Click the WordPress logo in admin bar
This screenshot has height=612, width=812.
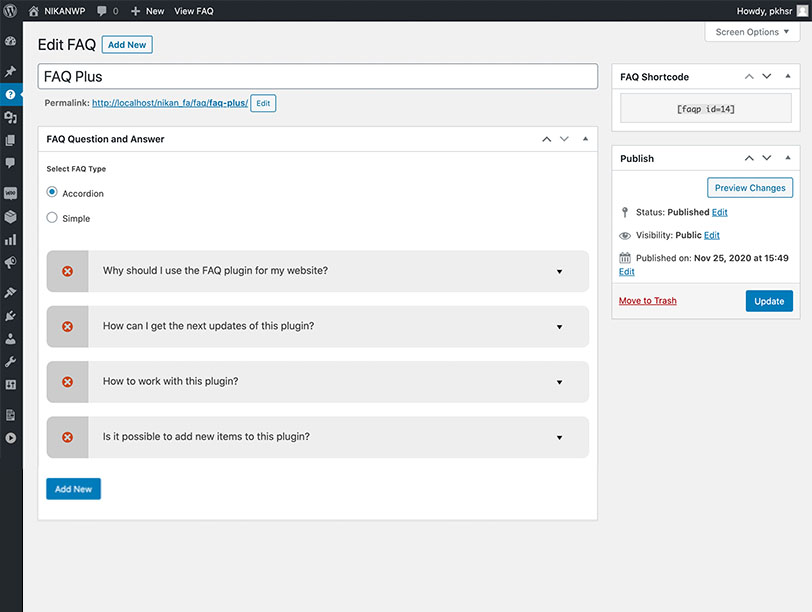click(x=10, y=10)
